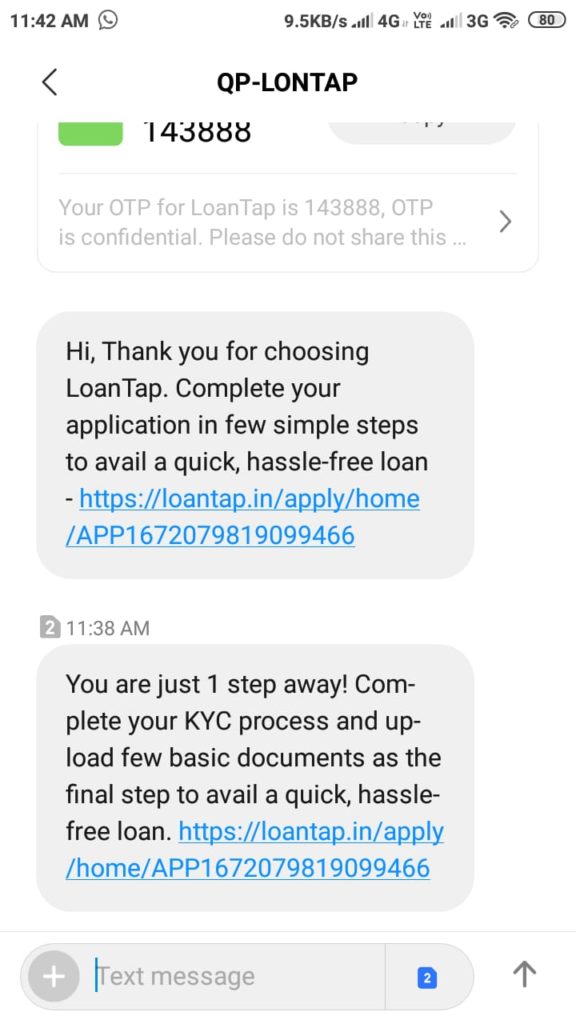Open the OTP confidential preview text
Image resolution: width=576 pixels, height=1024 pixels.
tap(263, 223)
